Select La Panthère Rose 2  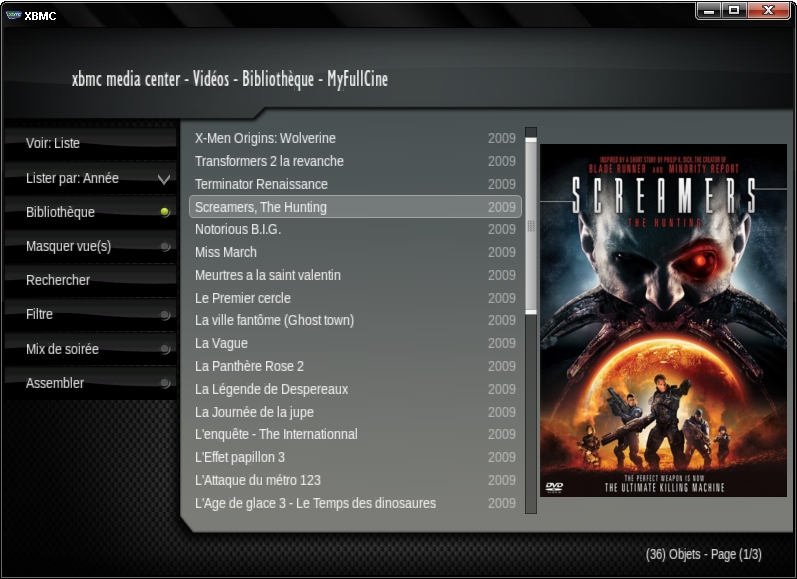355,366
